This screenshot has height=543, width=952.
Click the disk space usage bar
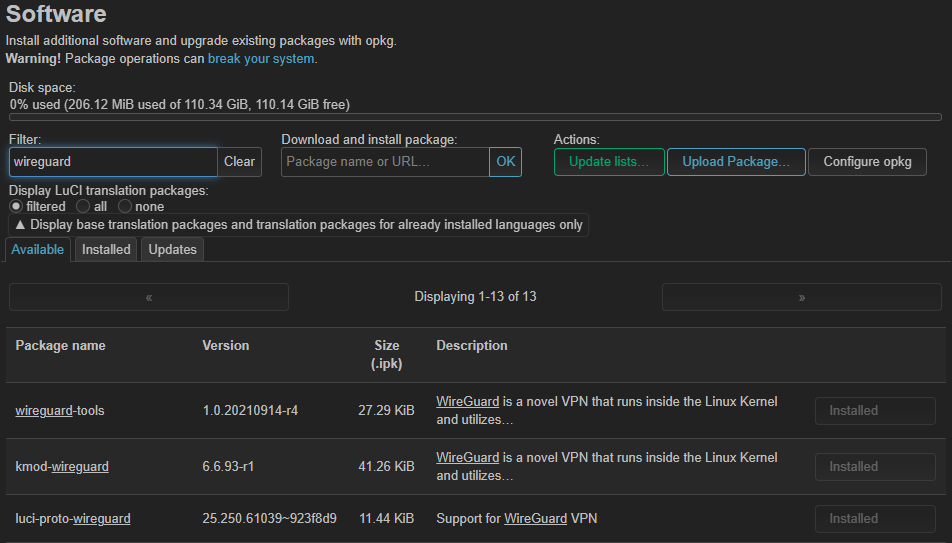click(475, 117)
